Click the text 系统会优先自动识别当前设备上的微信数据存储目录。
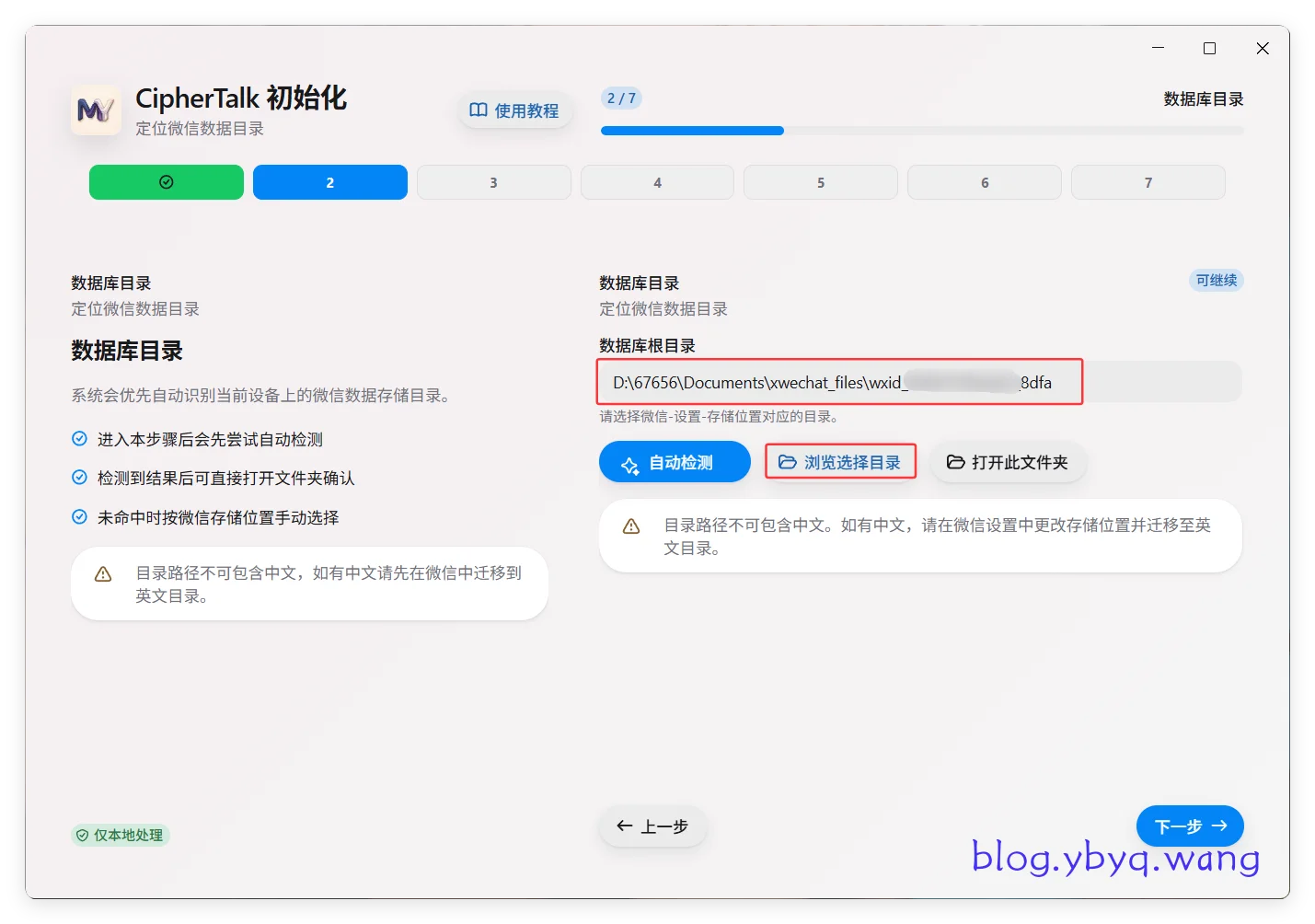The image size is (1315, 924). coord(260,396)
